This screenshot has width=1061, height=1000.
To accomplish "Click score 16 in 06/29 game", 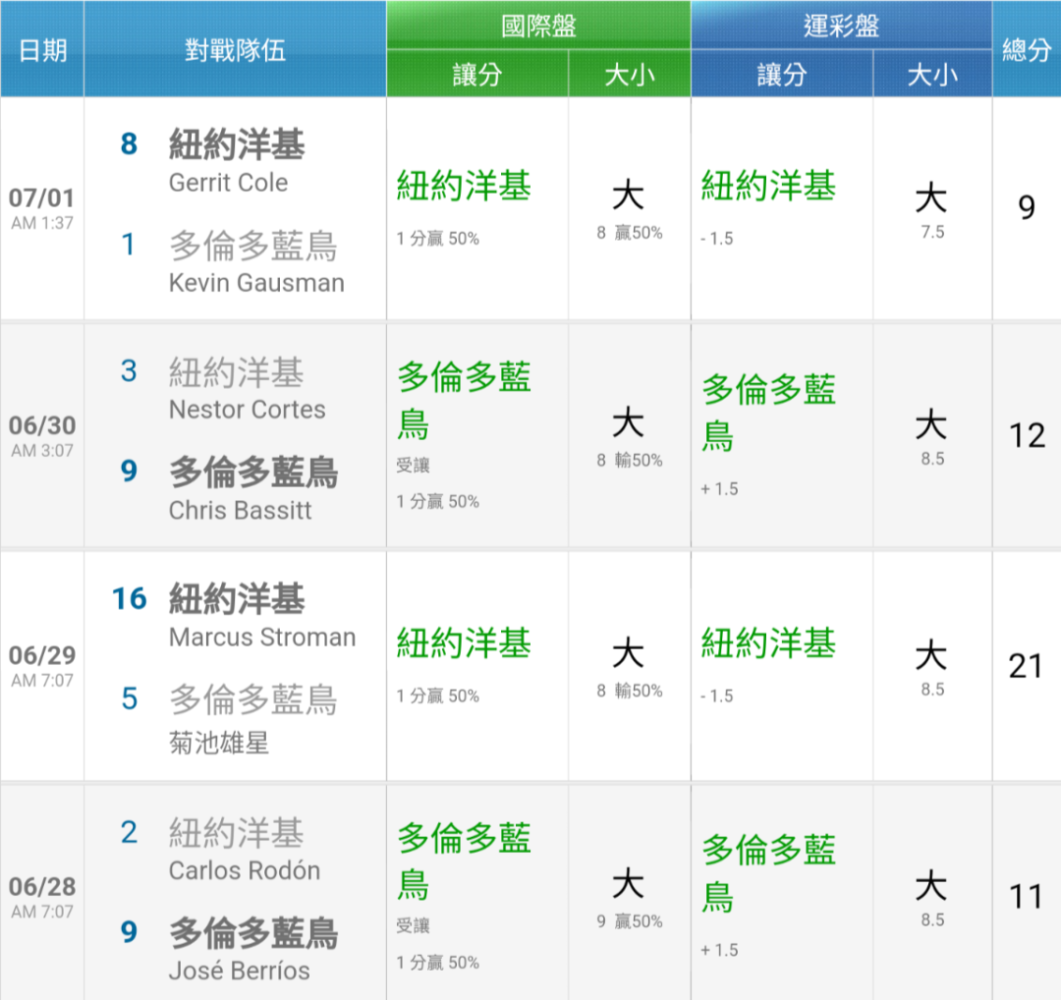I will (x=129, y=599).
